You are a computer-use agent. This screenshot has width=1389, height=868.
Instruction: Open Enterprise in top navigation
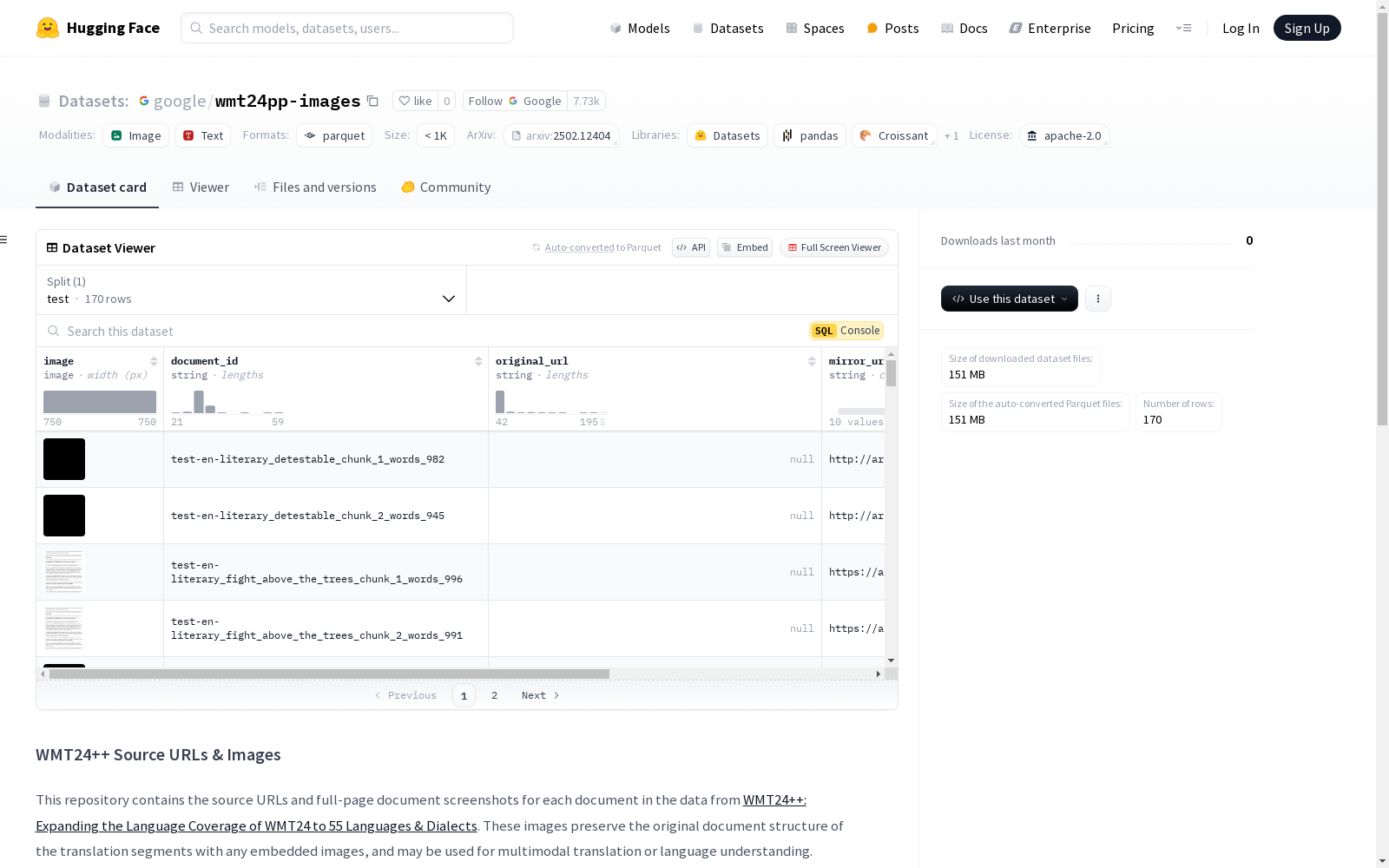(x=1050, y=28)
